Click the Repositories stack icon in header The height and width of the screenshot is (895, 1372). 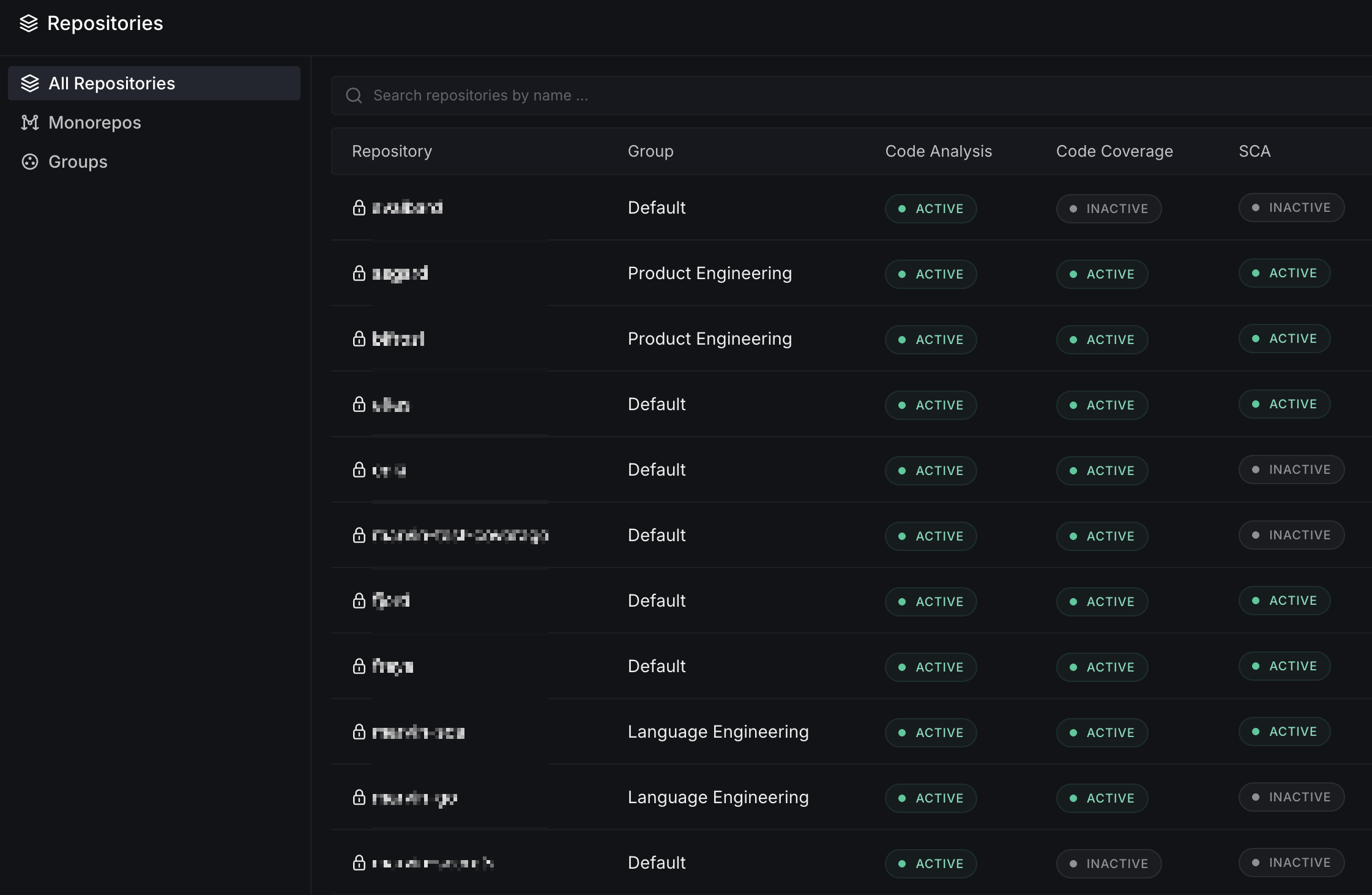[29, 23]
